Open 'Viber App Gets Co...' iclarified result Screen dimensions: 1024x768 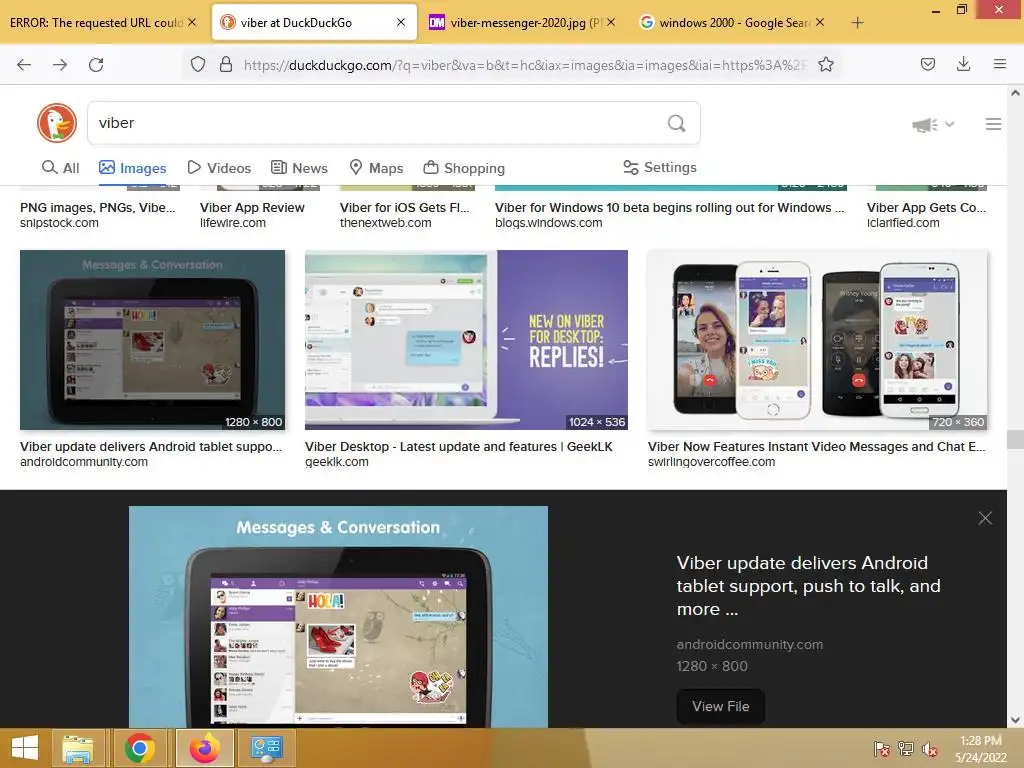(x=926, y=208)
